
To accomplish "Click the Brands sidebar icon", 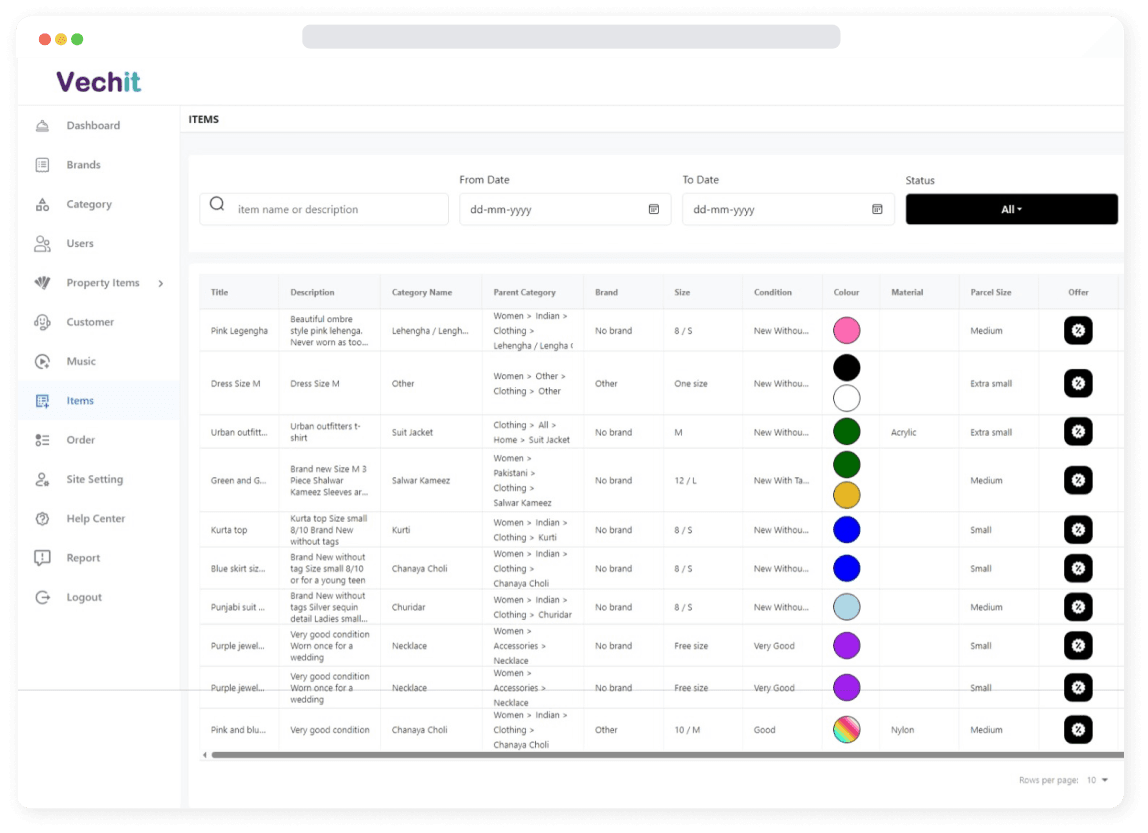I will coord(42,164).
